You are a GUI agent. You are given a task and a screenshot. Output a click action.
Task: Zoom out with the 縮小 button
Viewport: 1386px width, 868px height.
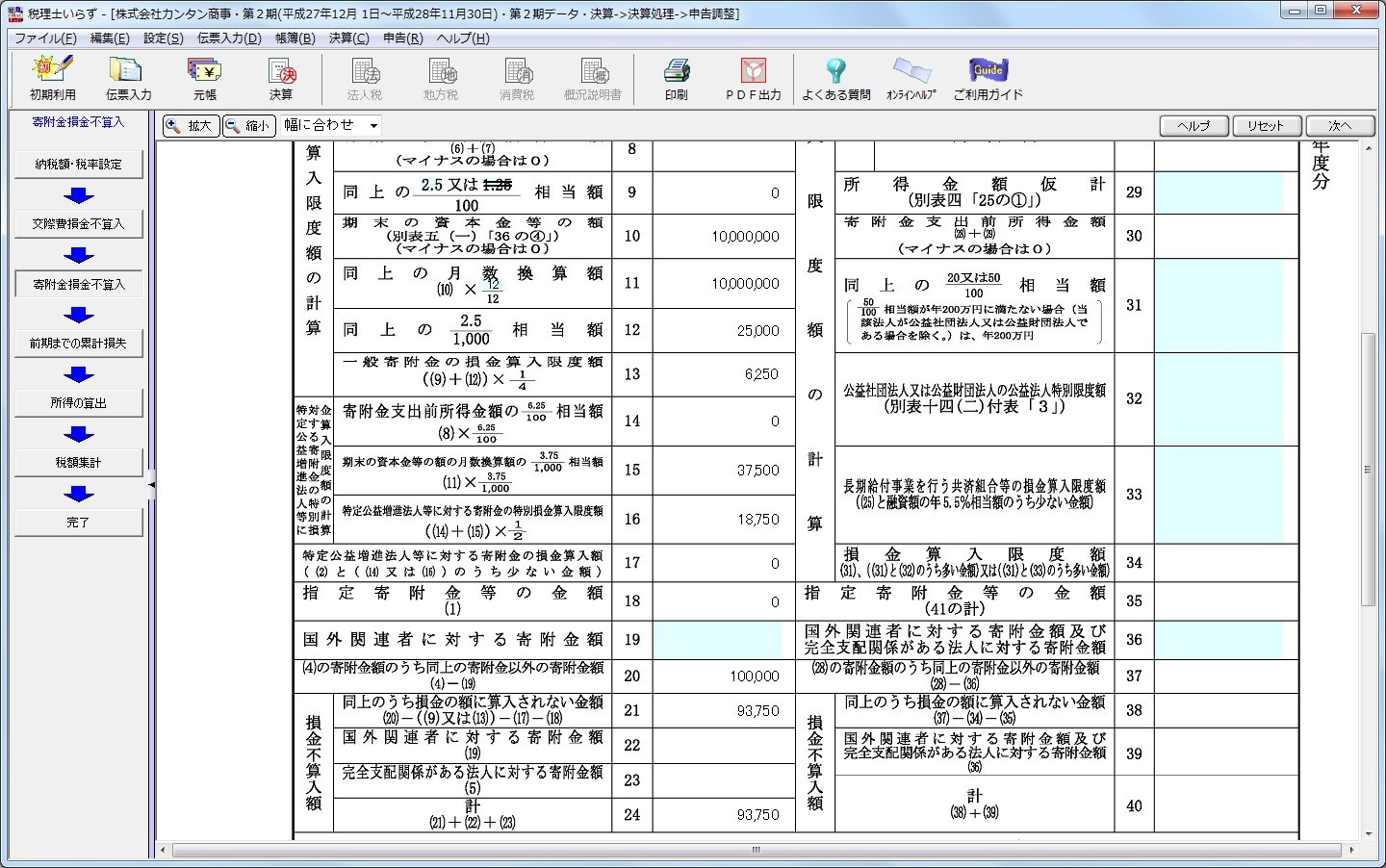click(247, 125)
